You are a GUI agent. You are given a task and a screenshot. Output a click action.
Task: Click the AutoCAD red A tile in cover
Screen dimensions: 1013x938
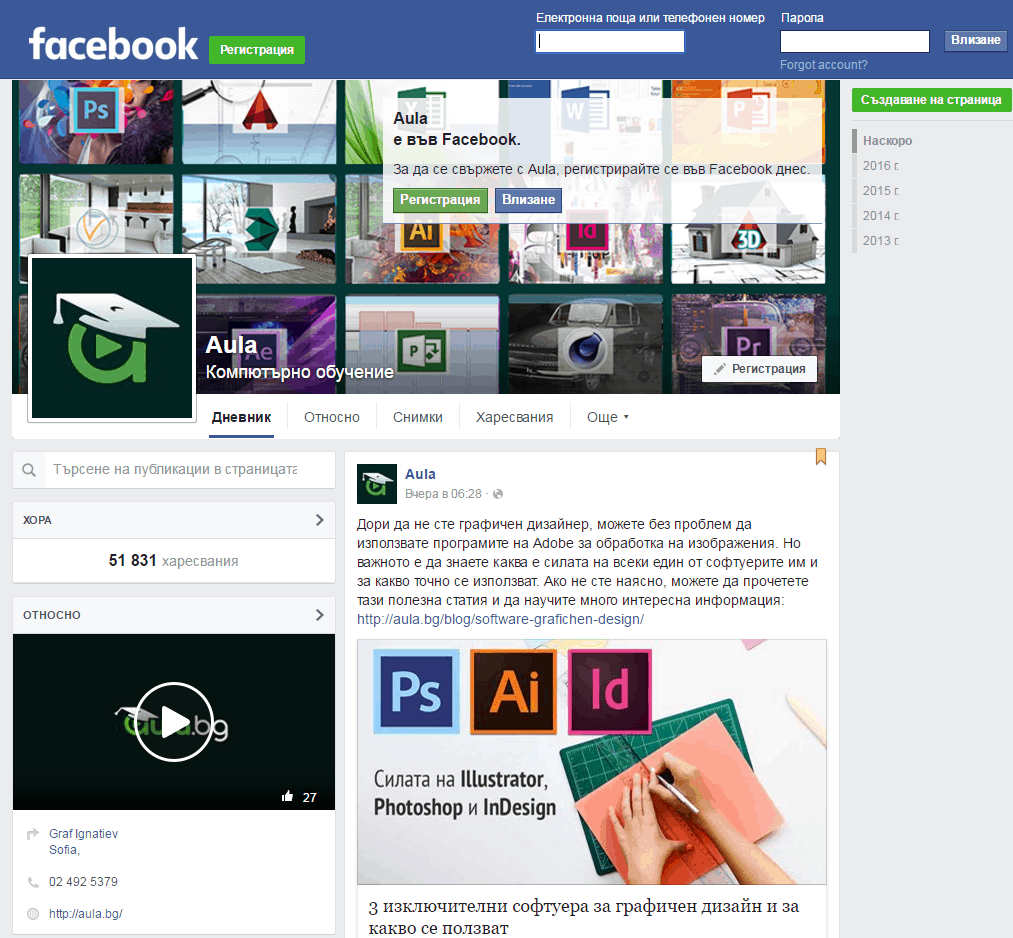(x=259, y=121)
